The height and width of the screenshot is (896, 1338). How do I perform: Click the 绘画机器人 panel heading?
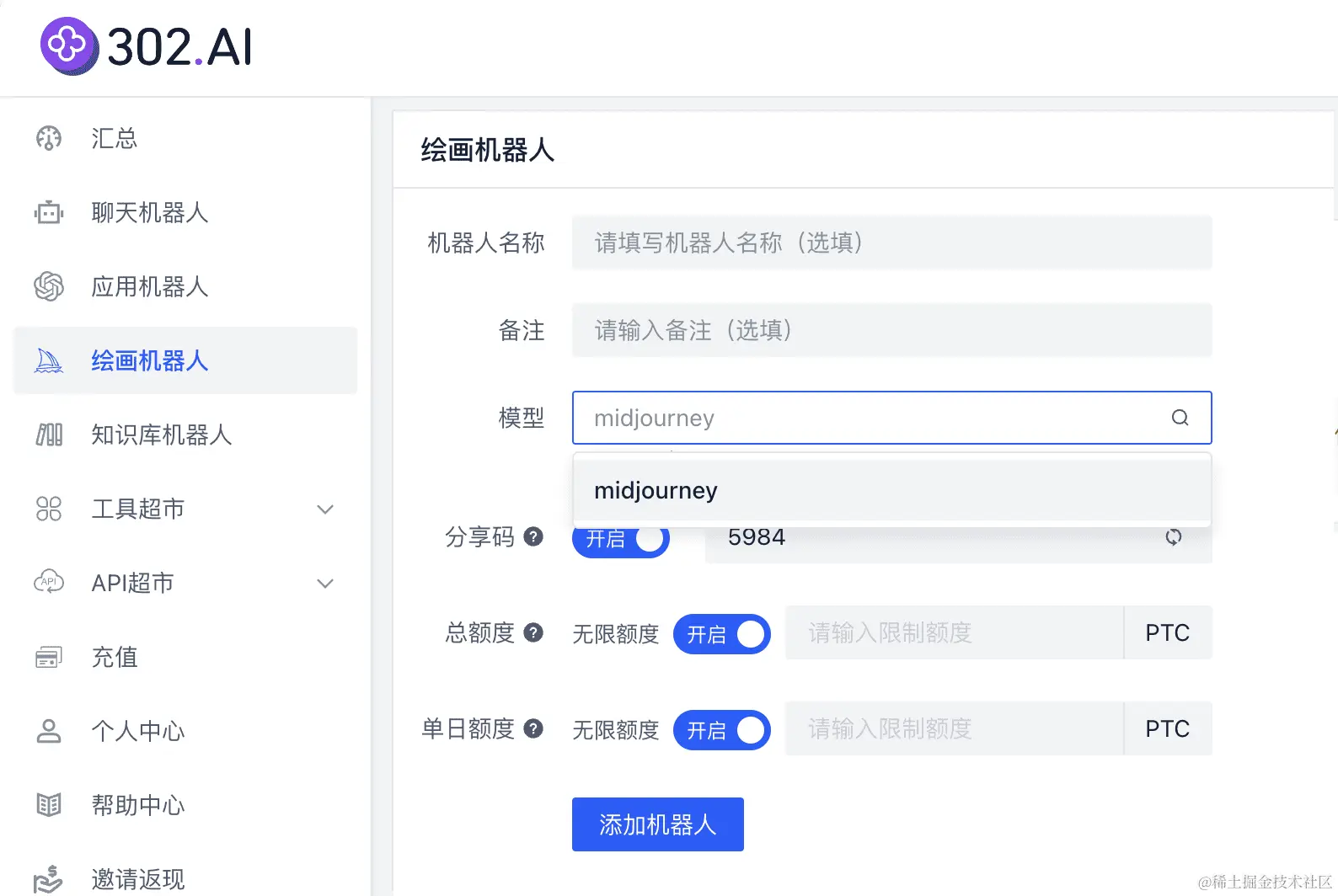(x=488, y=150)
